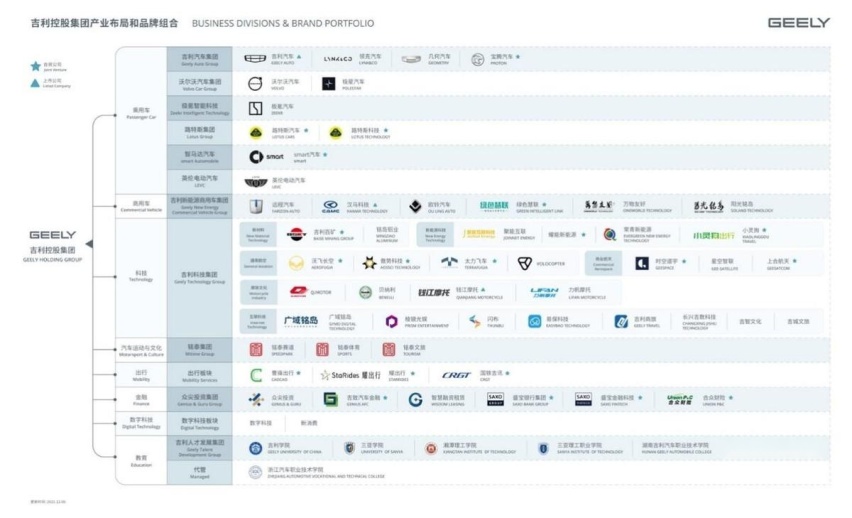Click the smart brand logo

(266, 157)
